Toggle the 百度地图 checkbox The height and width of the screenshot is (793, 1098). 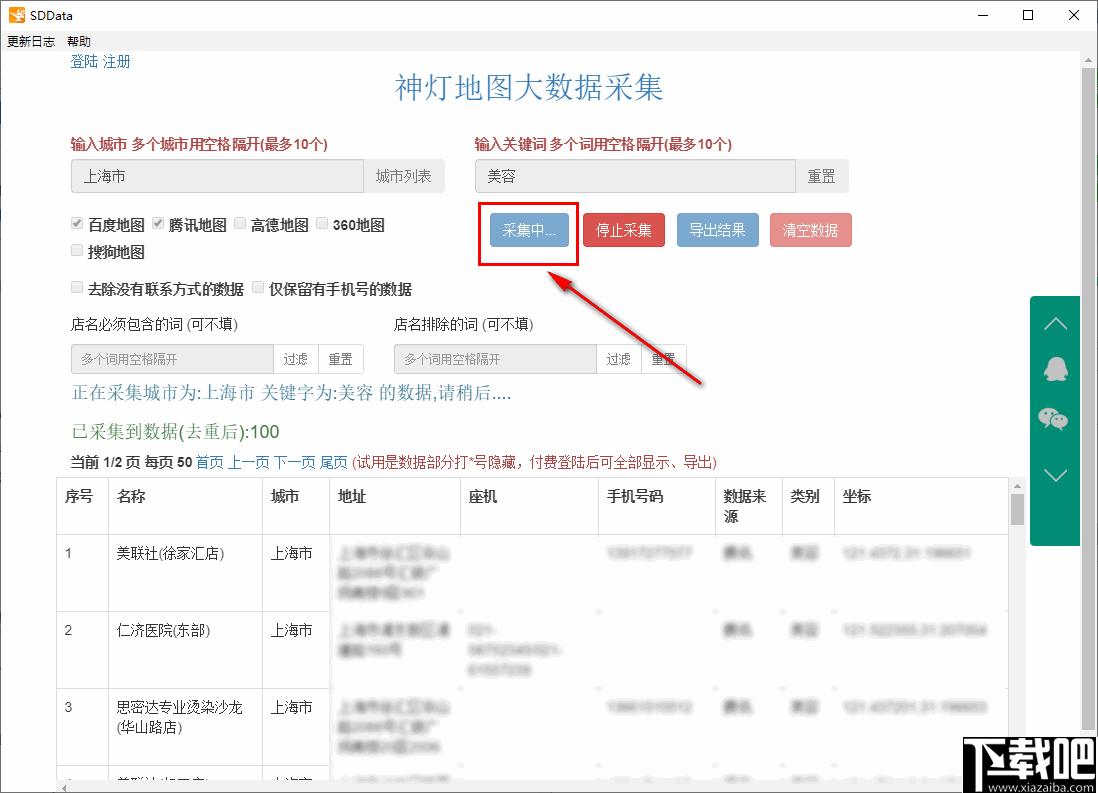pyautogui.click(x=77, y=223)
